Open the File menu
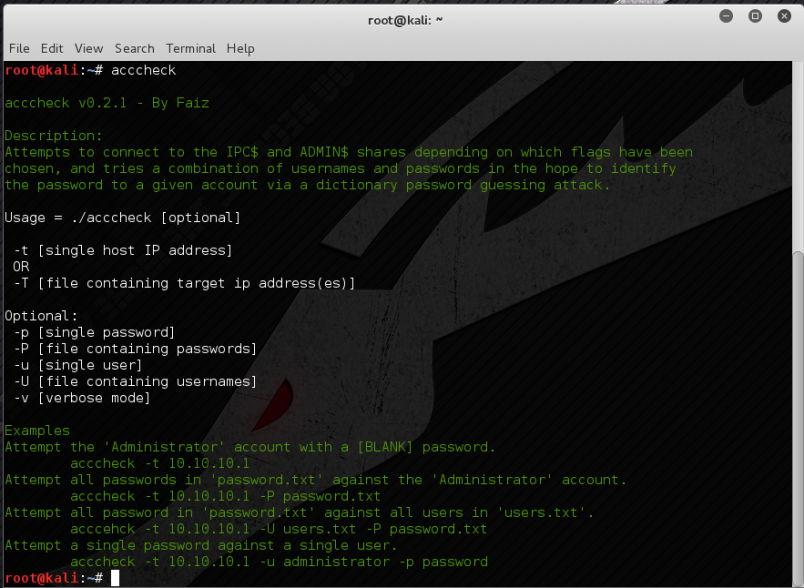The width and height of the screenshot is (804, 588). click(x=19, y=48)
